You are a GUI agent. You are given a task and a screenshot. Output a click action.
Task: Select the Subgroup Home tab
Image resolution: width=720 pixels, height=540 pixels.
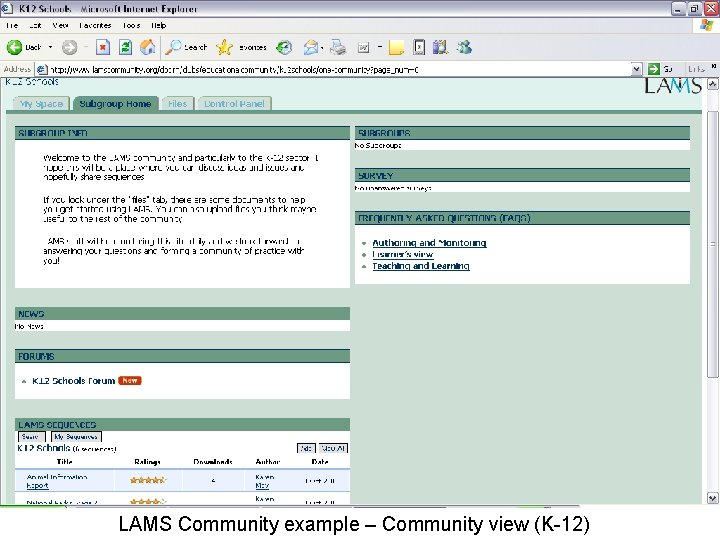pyautogui.click(x=115, y=104)
